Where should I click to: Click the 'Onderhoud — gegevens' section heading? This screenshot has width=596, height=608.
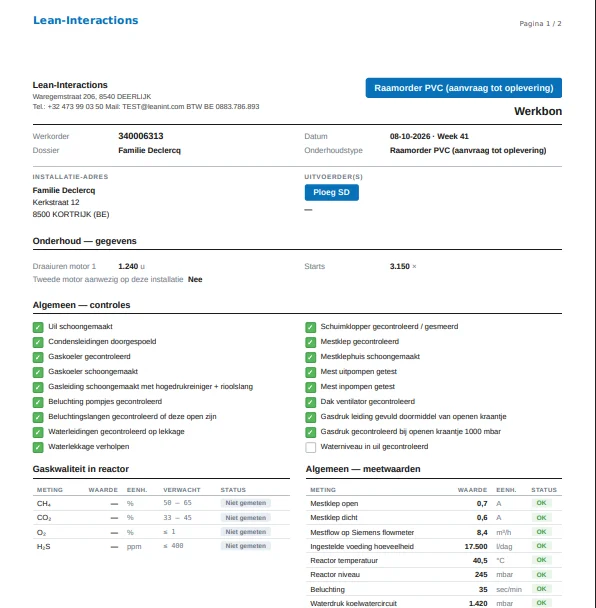[85, 241]
